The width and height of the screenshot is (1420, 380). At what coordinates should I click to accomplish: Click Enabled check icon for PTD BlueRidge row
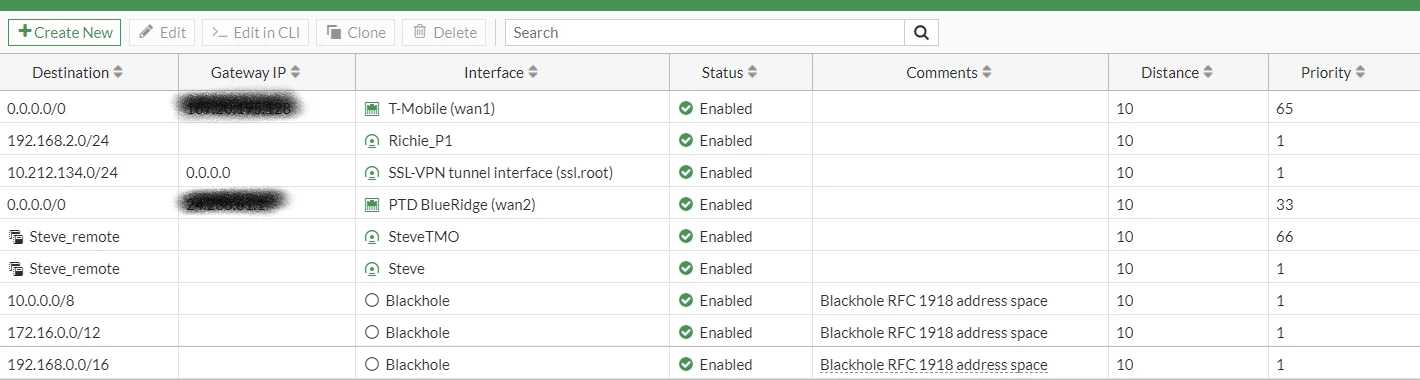click(686, 204)
